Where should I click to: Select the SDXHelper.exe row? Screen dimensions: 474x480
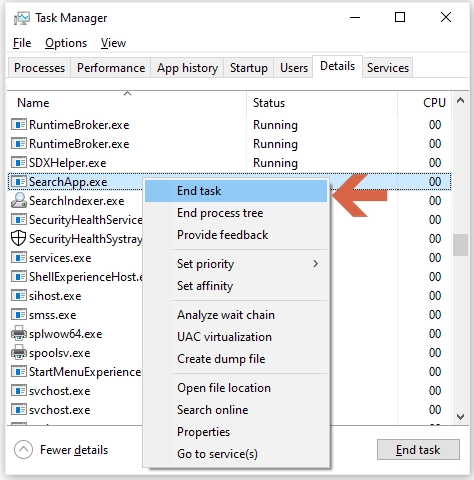[229, 163]
